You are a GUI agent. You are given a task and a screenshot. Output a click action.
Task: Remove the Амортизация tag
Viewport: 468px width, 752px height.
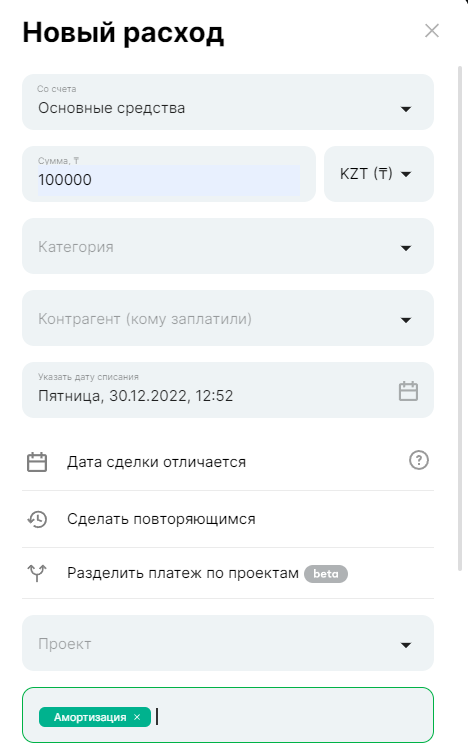click(137, 717)
